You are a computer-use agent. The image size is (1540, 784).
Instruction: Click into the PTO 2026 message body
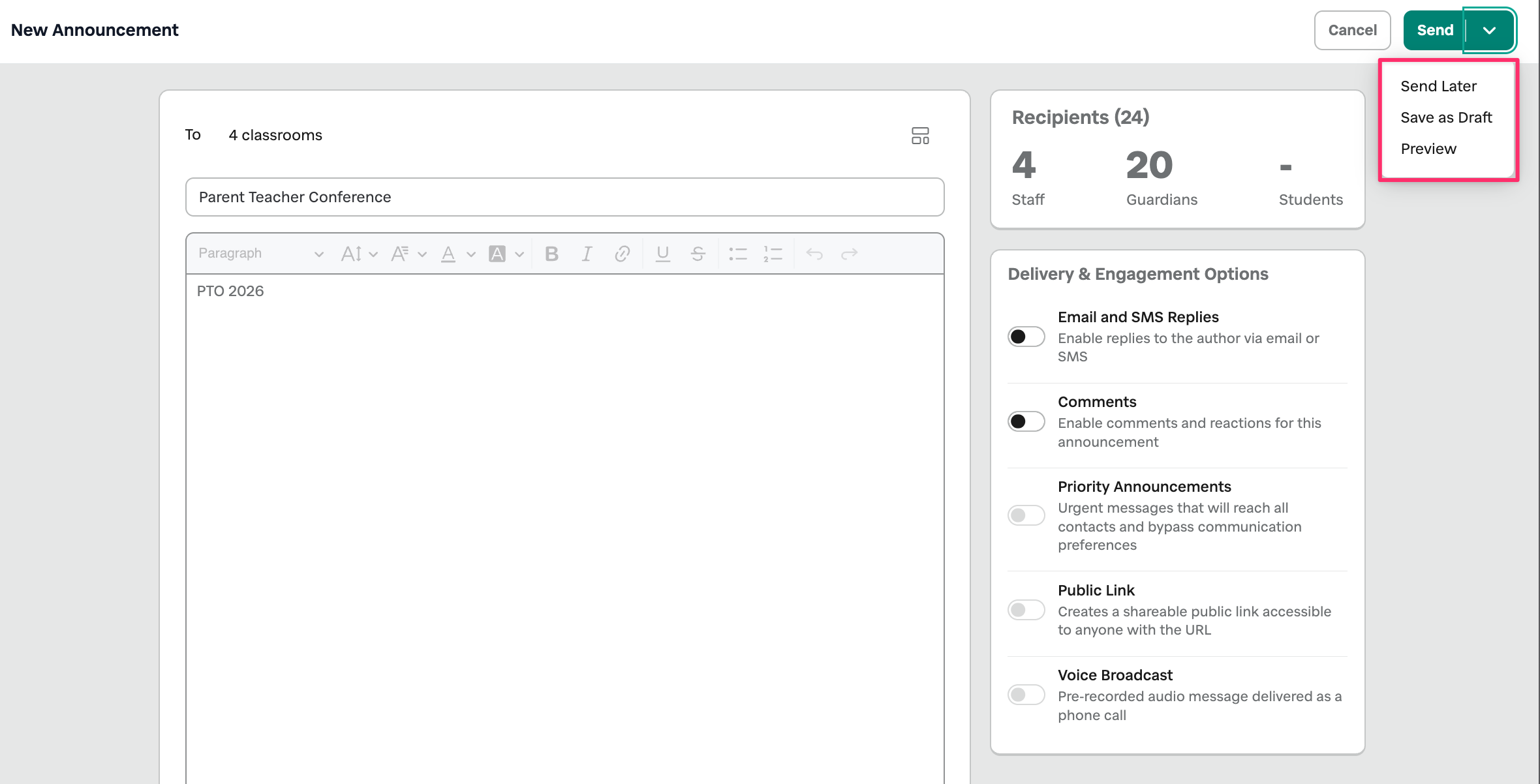565,528
